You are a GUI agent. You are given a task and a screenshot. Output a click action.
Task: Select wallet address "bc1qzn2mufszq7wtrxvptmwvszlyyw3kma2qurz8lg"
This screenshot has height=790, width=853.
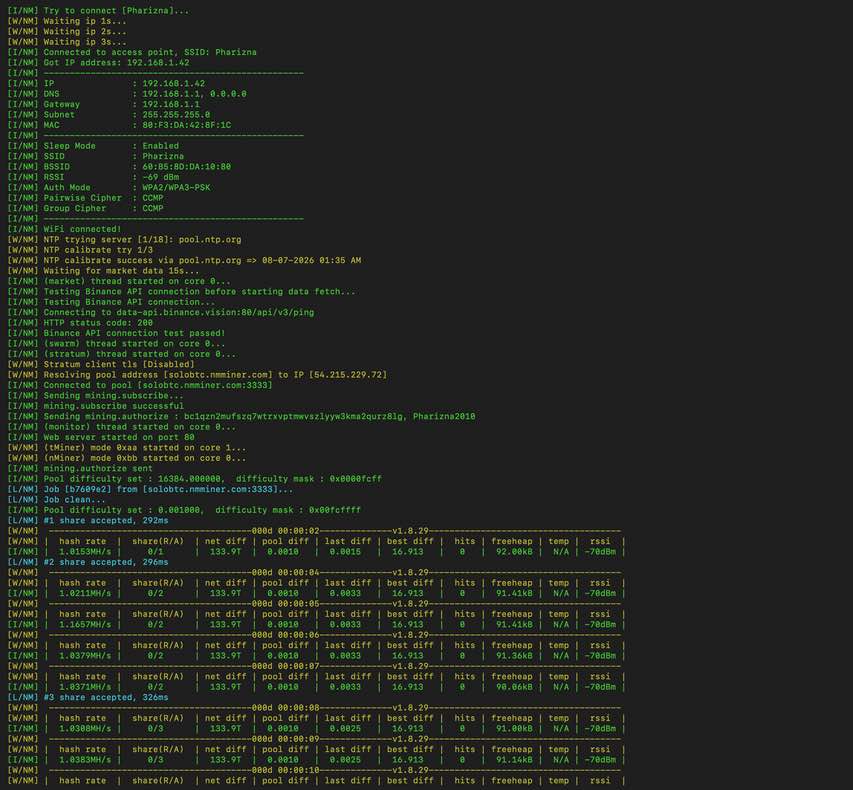pos(293,416)
